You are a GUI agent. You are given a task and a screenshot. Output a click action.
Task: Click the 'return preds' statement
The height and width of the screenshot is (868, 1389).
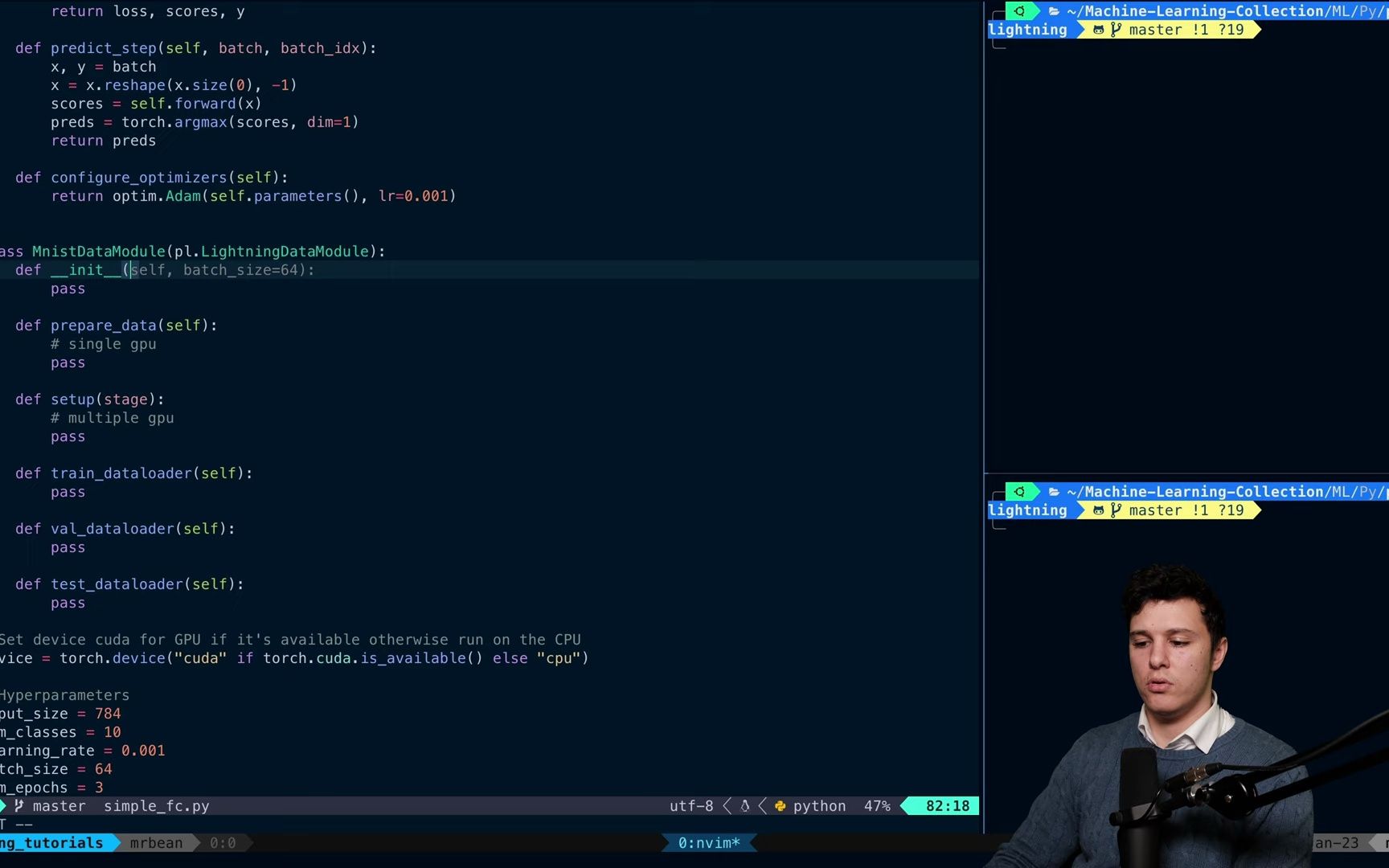pyautogui.click(x=104, y=141)
